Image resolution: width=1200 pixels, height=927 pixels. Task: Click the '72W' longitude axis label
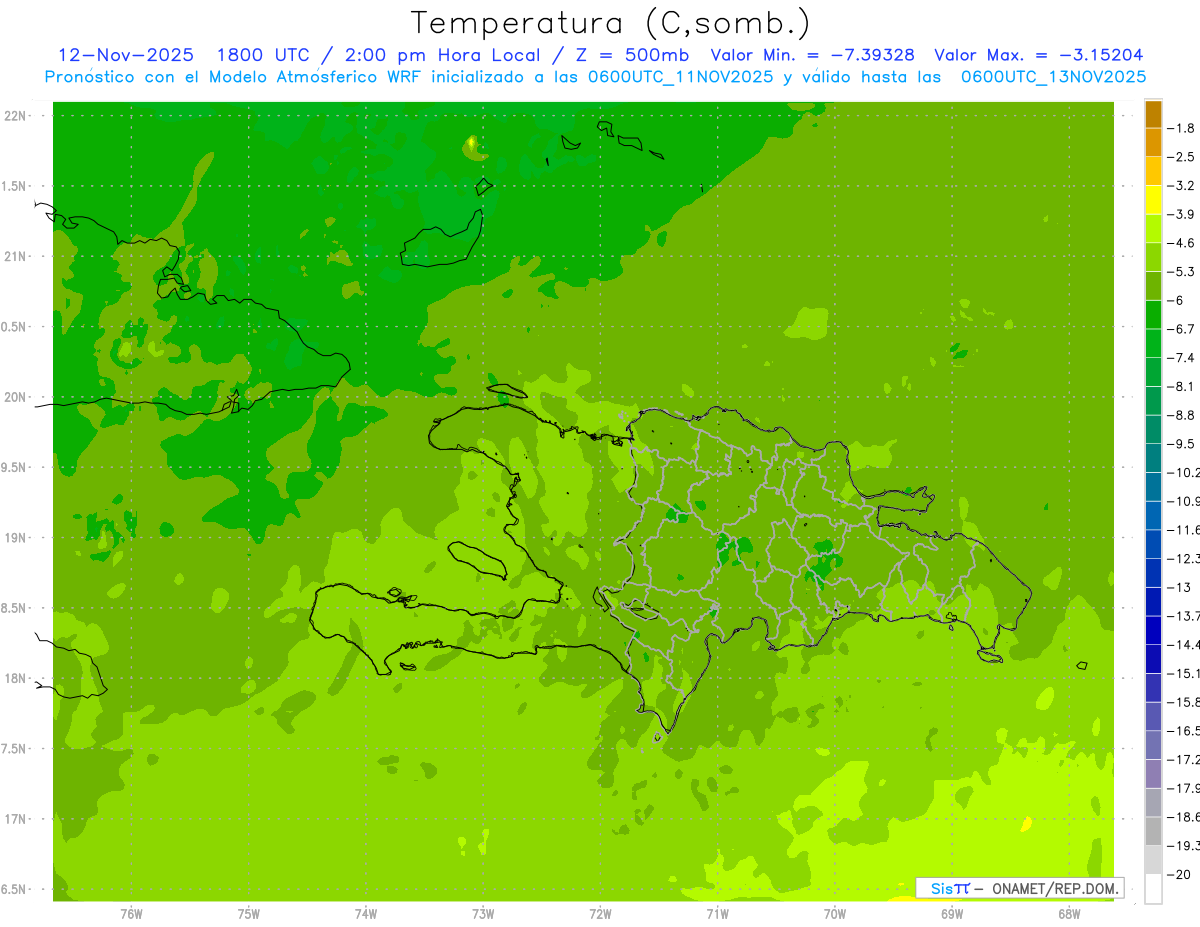pyautogui.click(x=600, y=914)
